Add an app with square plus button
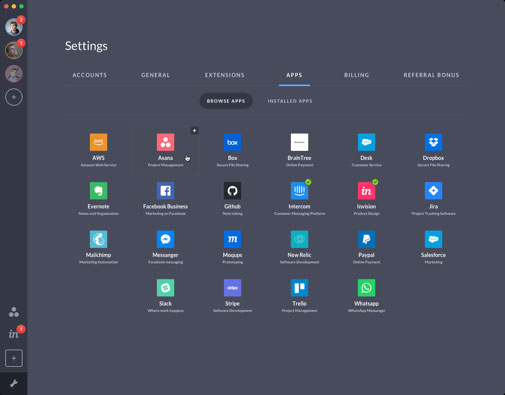The image size is (505, 395). (14, 358)
